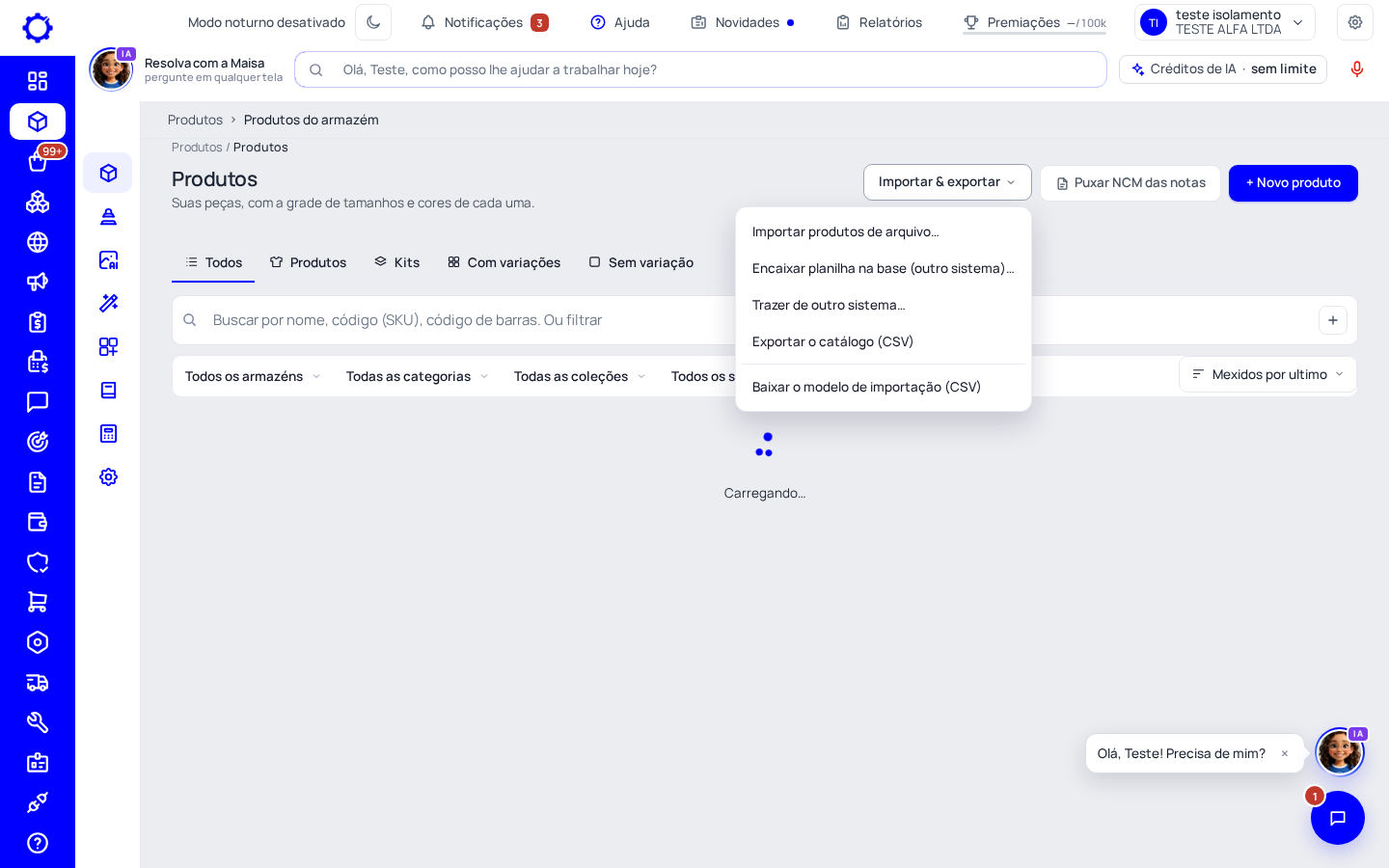
Task: Click the delivery truck icon in the sidebar
Action: [38, 683]
